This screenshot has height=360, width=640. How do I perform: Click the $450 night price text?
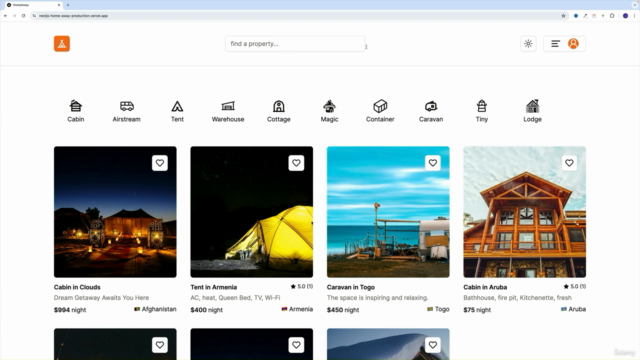[343, 310]
